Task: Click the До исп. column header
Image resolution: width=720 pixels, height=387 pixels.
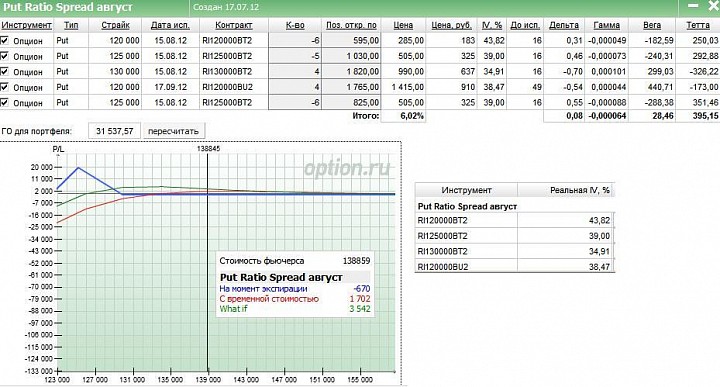Action: click(525, 25)
